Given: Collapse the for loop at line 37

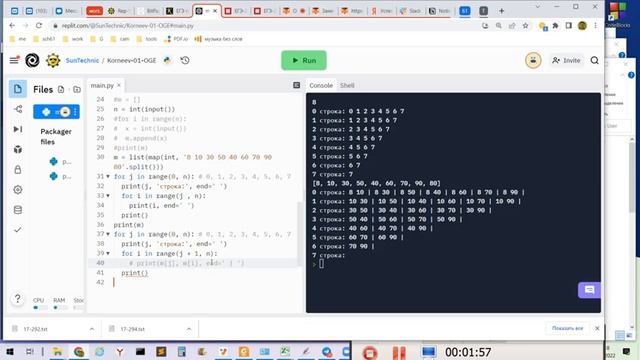Looking at the screenshot, I should (x=108, y=234).
